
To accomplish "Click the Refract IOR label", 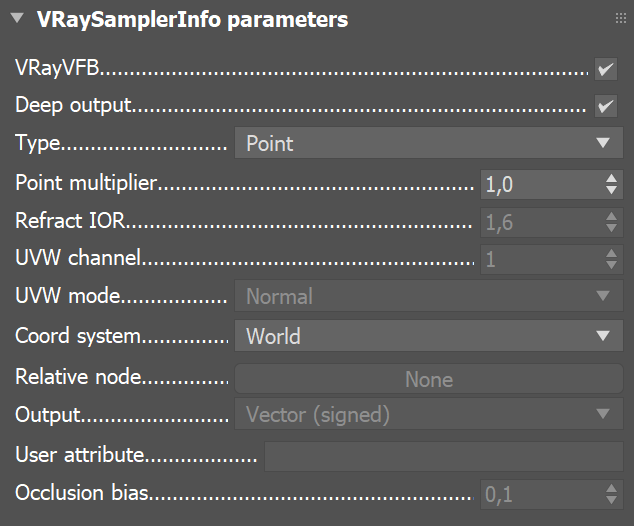I will [70, 221].
